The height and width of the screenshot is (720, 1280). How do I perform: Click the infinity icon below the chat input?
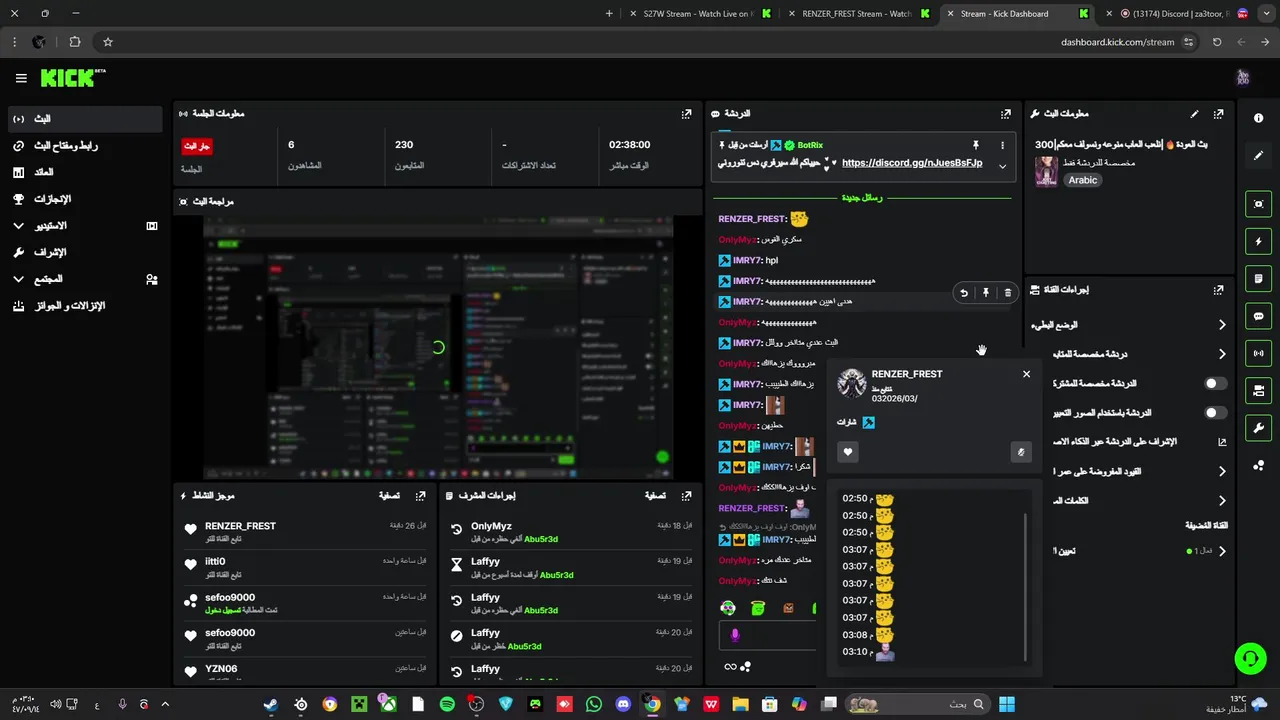click(730, 667)
